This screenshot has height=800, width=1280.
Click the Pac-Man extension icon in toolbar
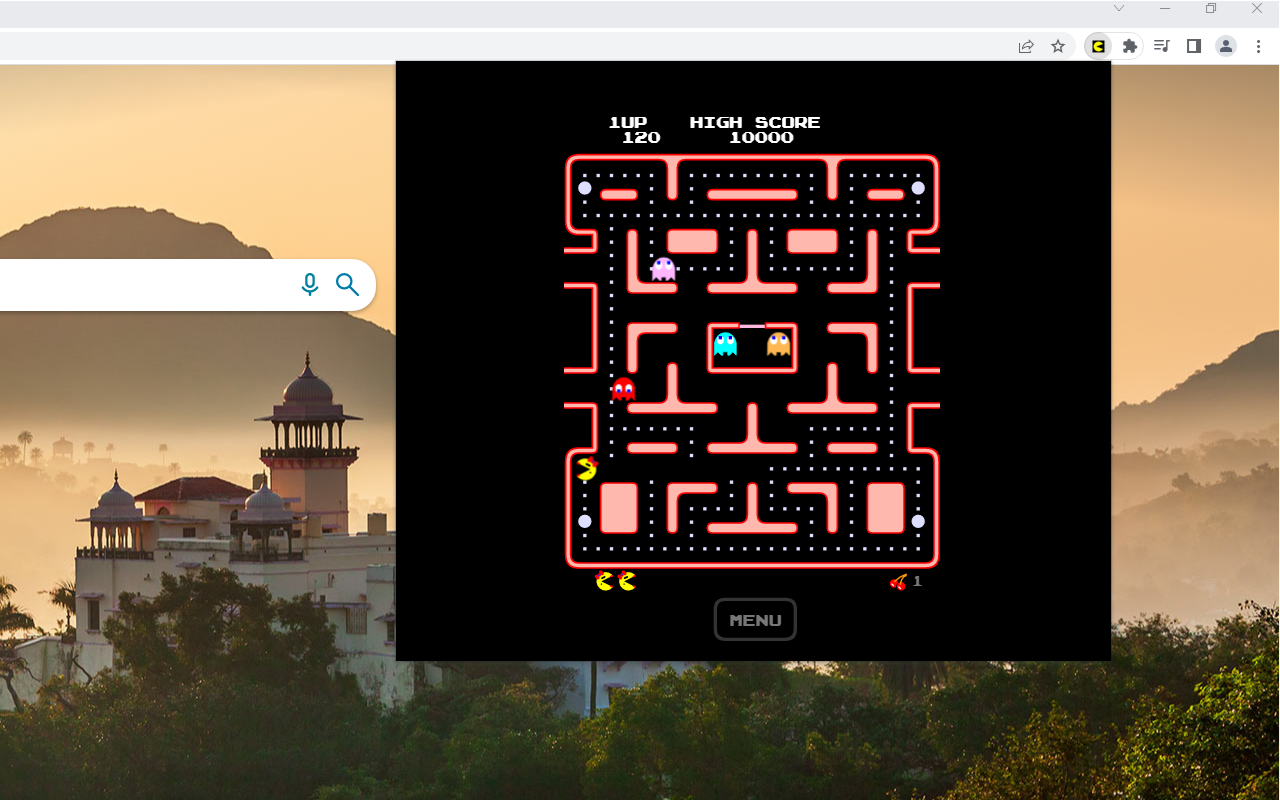1098,46
